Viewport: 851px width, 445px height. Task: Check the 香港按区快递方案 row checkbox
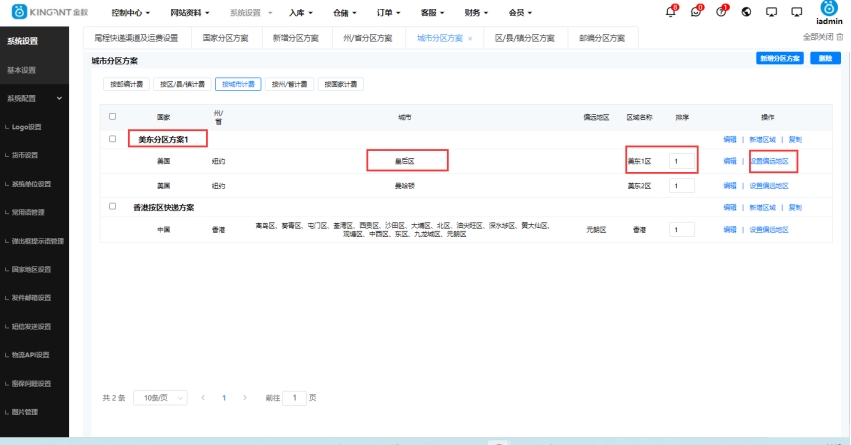click(x=112, y=207)
